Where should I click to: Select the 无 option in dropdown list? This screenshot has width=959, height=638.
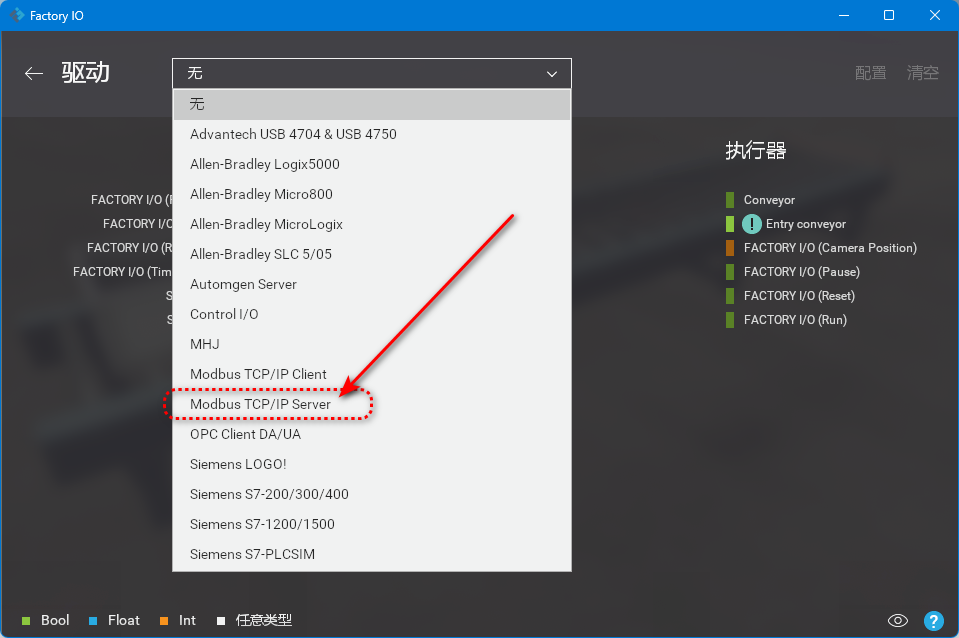click(x=197, y=104)
